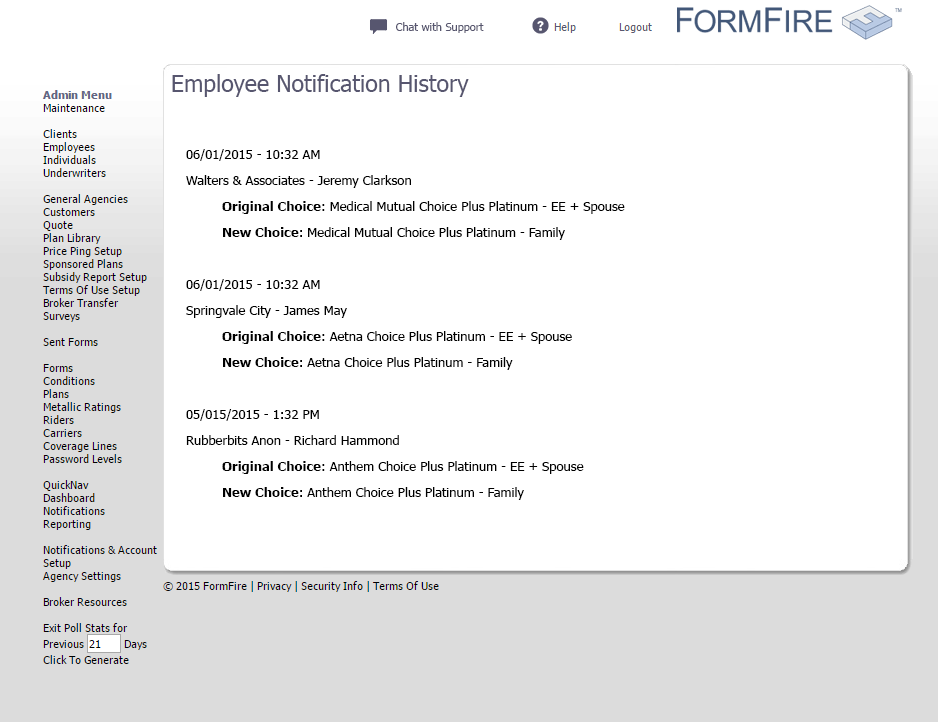Click the exit poll days input field
Viewport: 938px width, 722px height.
point(104,644)
